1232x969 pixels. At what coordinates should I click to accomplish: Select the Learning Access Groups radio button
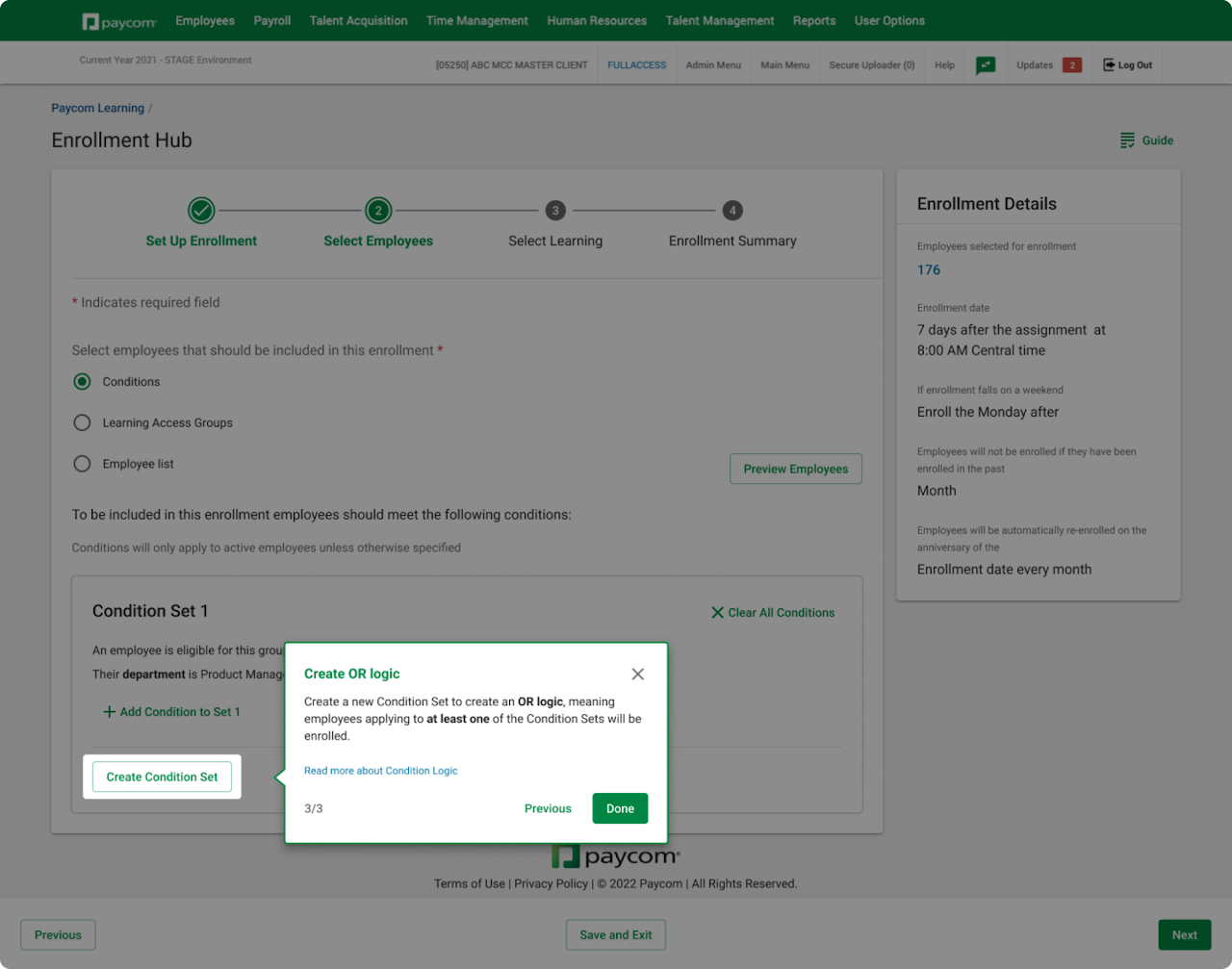point(83,422)
